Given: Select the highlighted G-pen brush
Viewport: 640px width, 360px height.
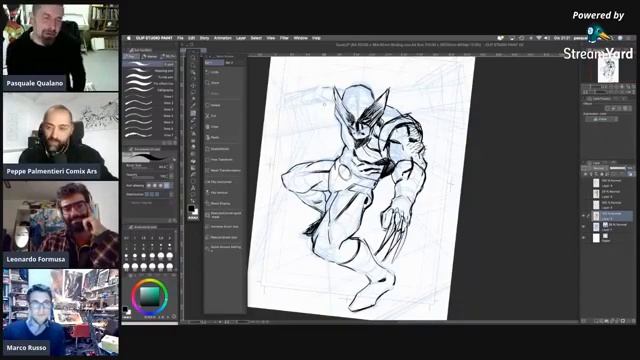Looking at the screenshot, I should tap(149, 64).
